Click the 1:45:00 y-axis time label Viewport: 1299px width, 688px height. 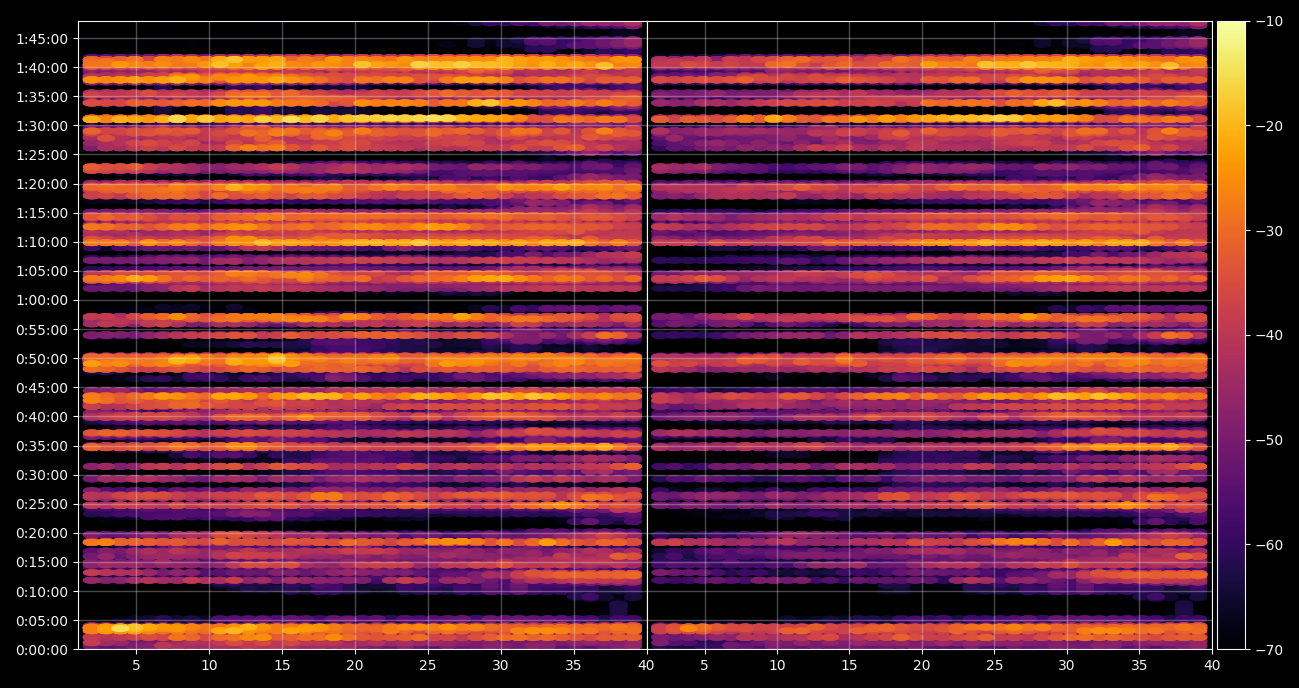pos(43,39)
